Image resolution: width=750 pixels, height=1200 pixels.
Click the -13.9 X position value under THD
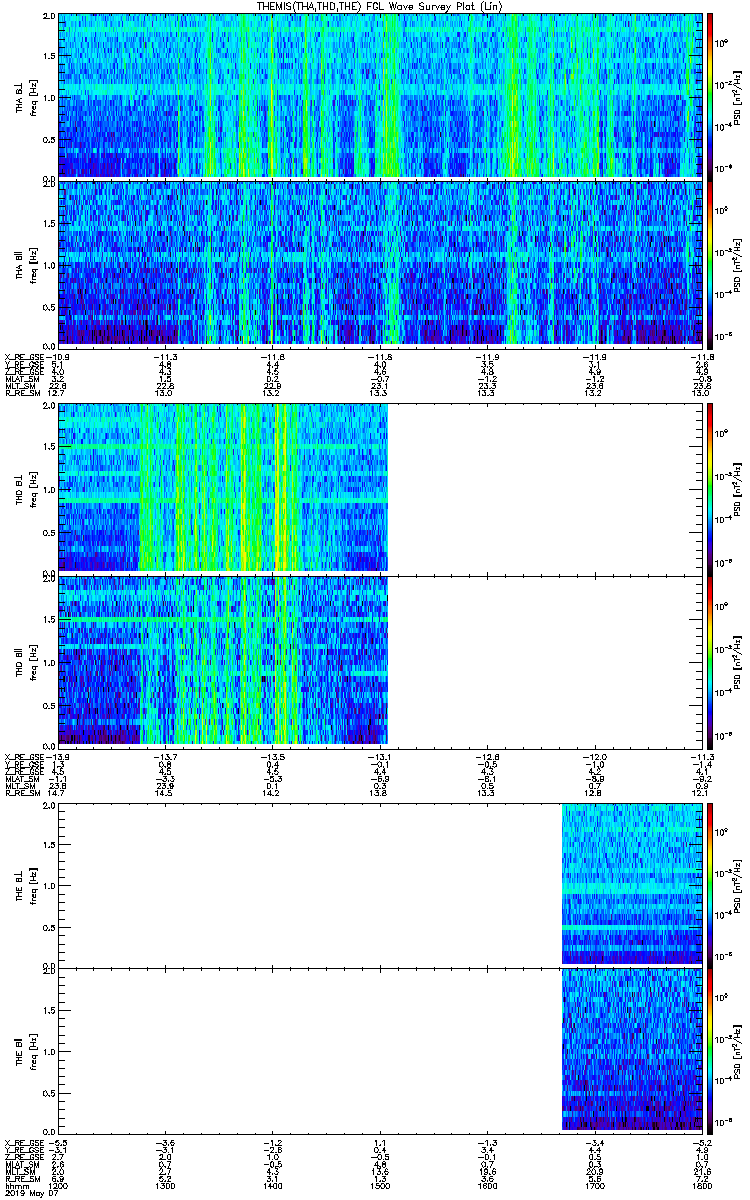[58, 757]
